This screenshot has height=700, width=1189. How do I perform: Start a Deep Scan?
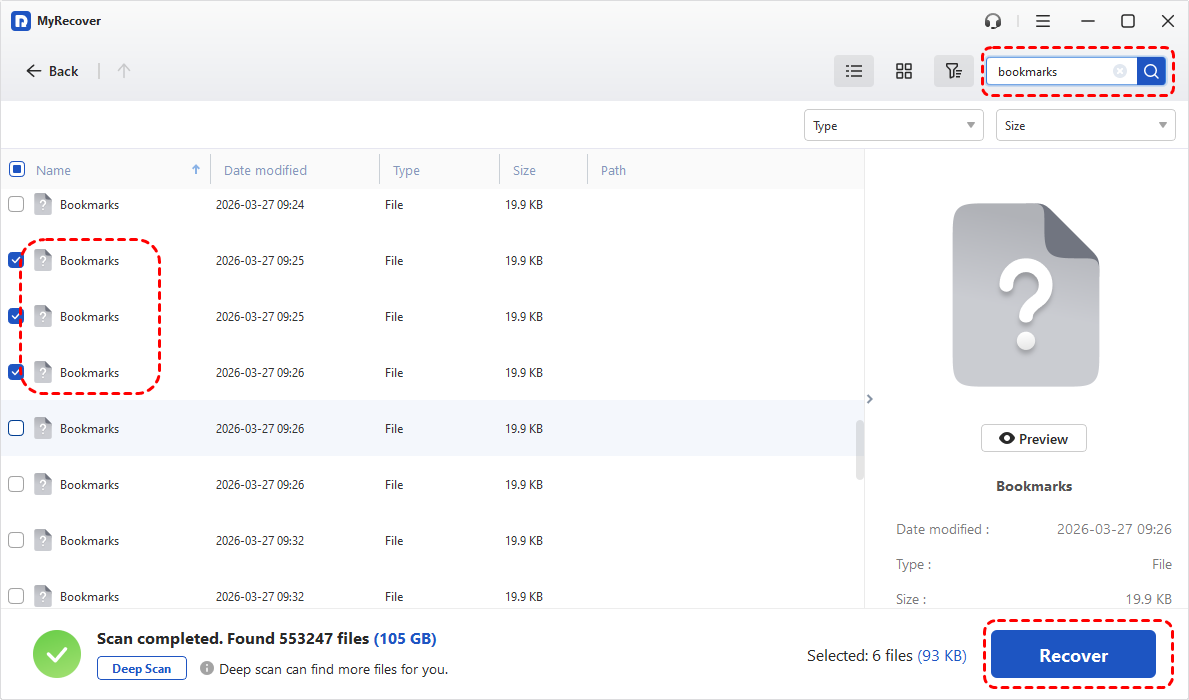click(141, 669)
